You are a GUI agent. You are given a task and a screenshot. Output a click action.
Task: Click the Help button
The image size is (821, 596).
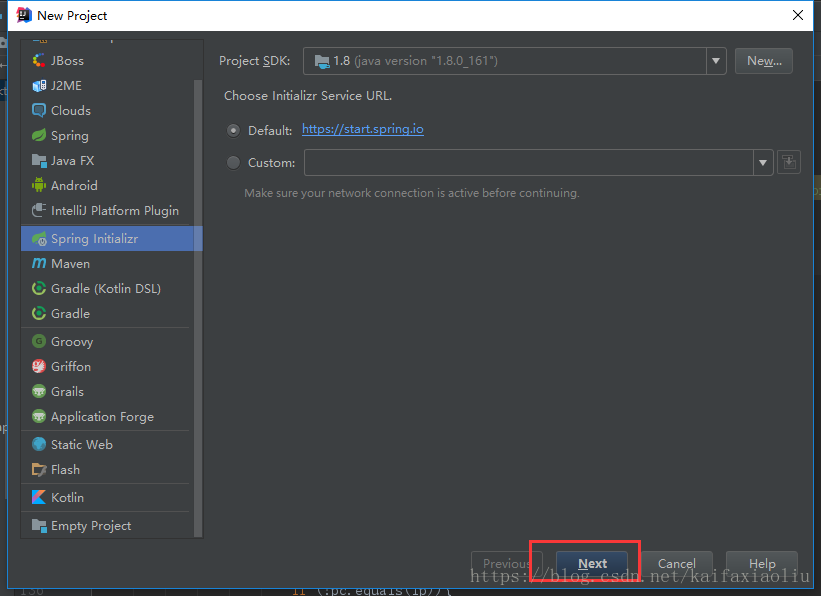click(762, 564)
